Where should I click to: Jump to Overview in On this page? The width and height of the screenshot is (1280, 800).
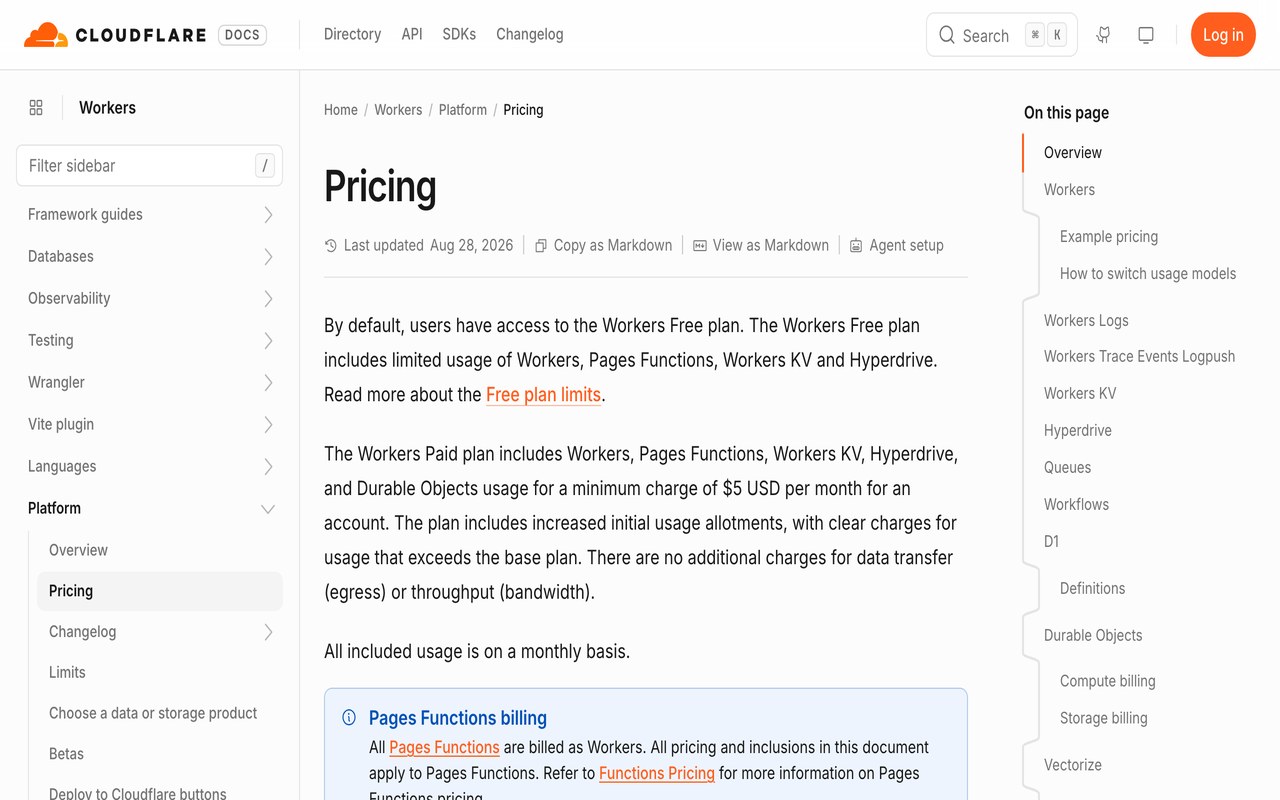(1073, 153)
